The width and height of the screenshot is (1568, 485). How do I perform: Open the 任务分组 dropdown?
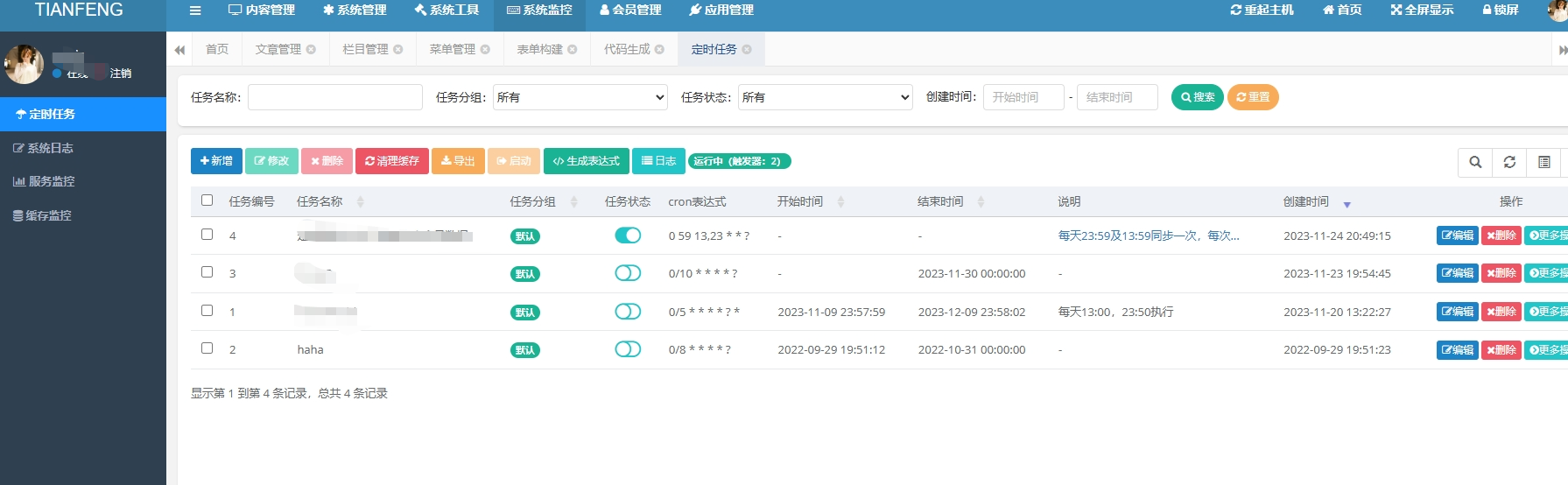(580, 97)
